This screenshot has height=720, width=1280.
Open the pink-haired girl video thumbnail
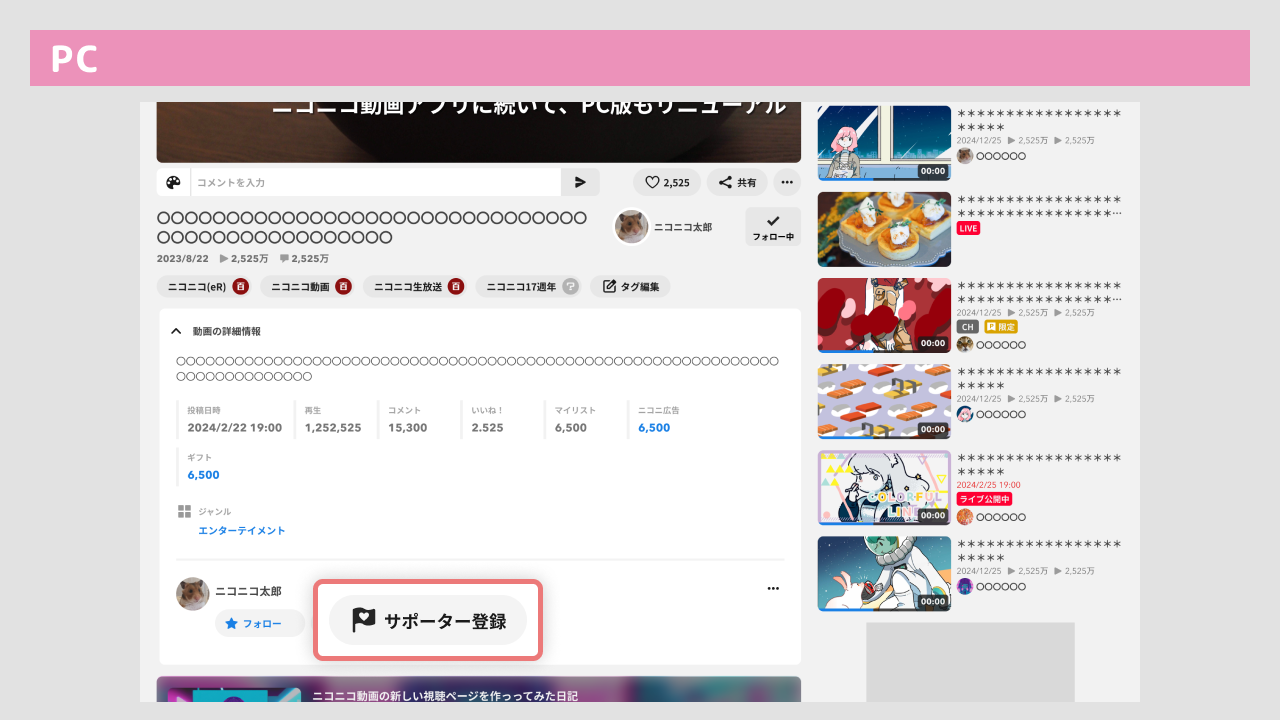884,143
